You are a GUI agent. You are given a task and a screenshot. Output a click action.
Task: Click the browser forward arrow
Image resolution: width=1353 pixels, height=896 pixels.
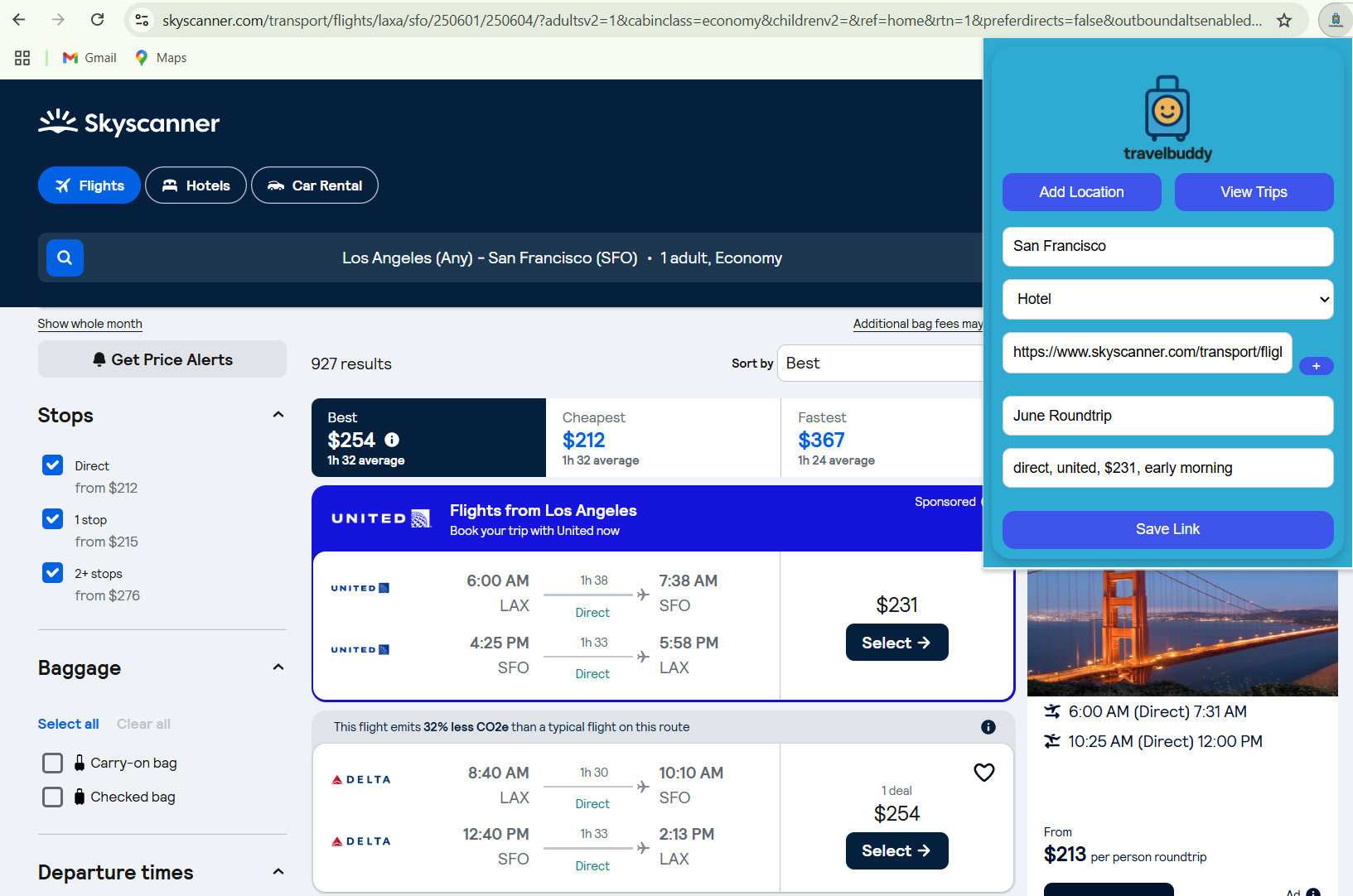click(58, 20)
